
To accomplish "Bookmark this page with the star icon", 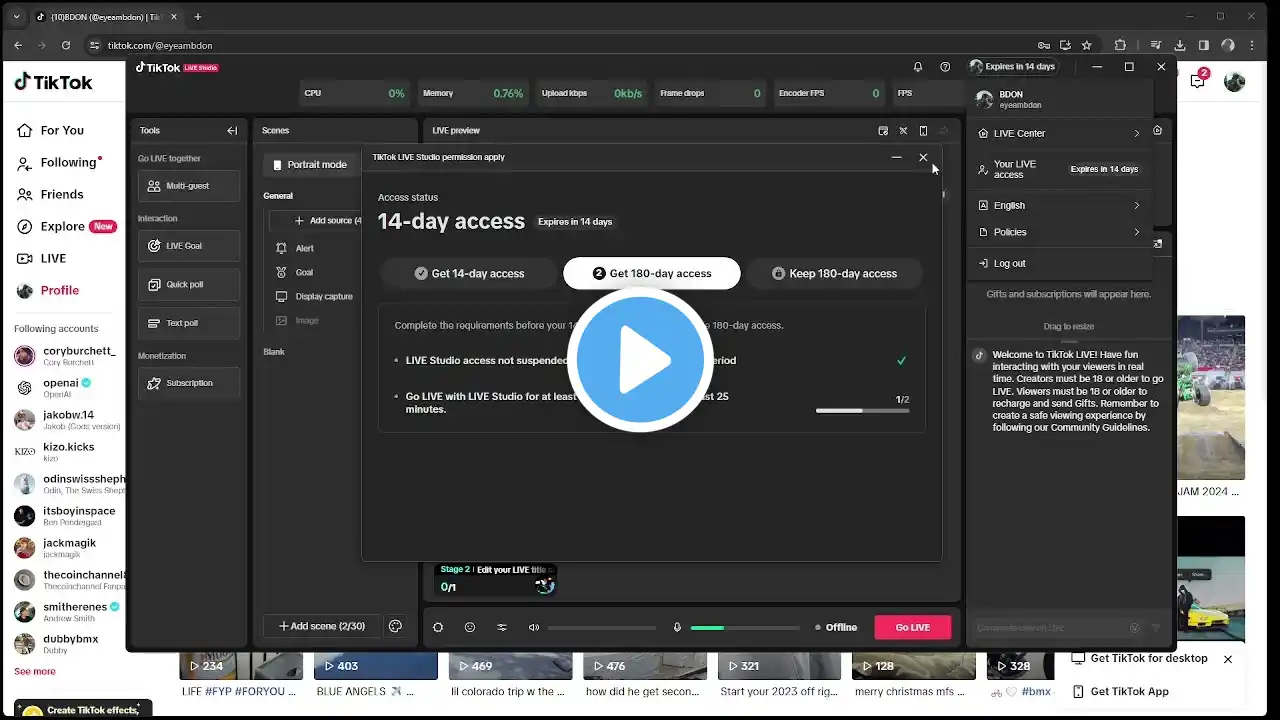I will tap(1086, 45).
